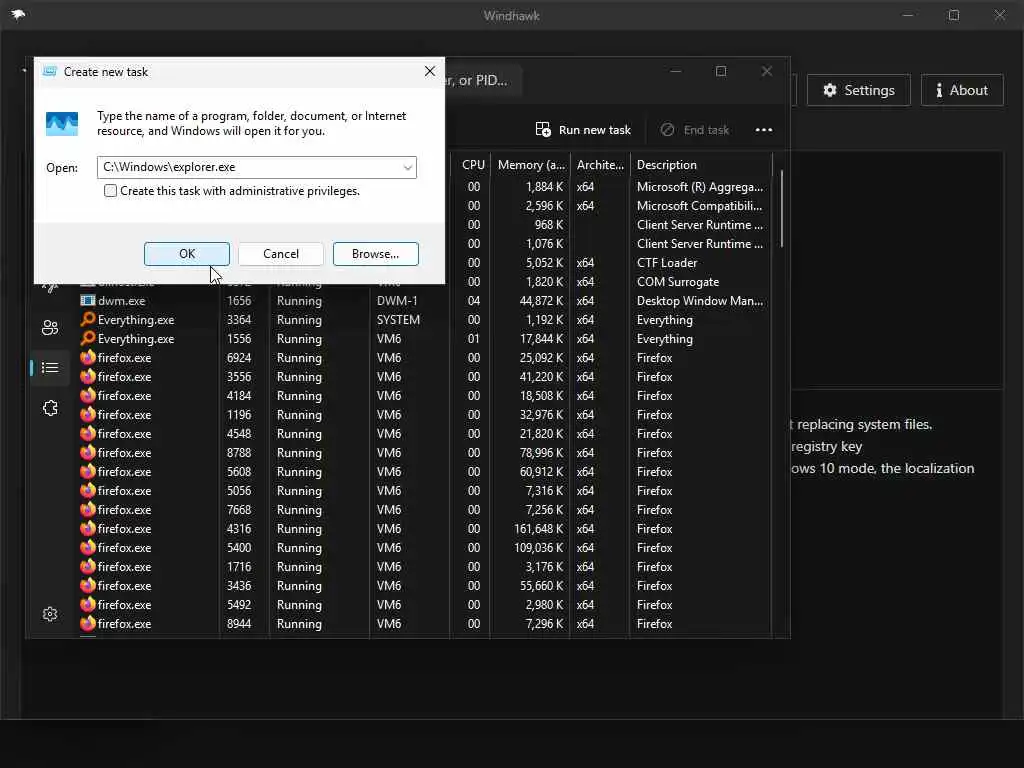Close the Task Manager window
Viewport: 1024px width, 768px height.
(x=767, y=71)
